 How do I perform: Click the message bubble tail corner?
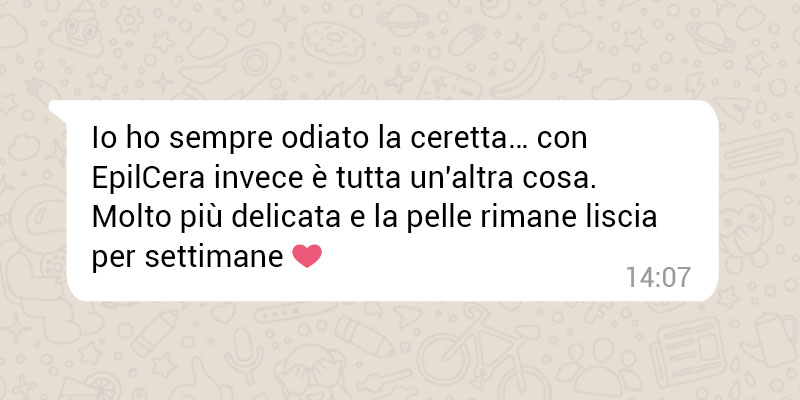click(x=57, y=110)
